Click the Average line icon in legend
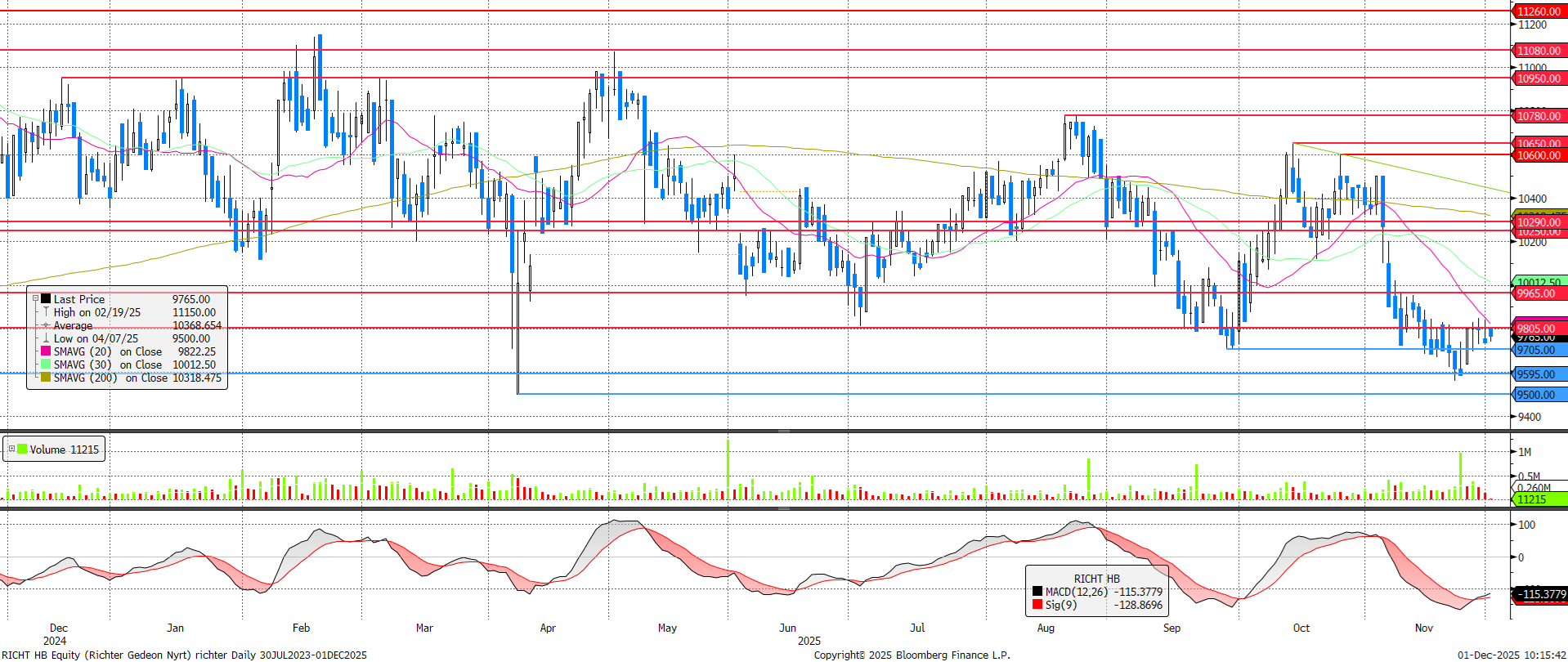The height and width of the screenshot is (662, 1568). coord(46,325)
